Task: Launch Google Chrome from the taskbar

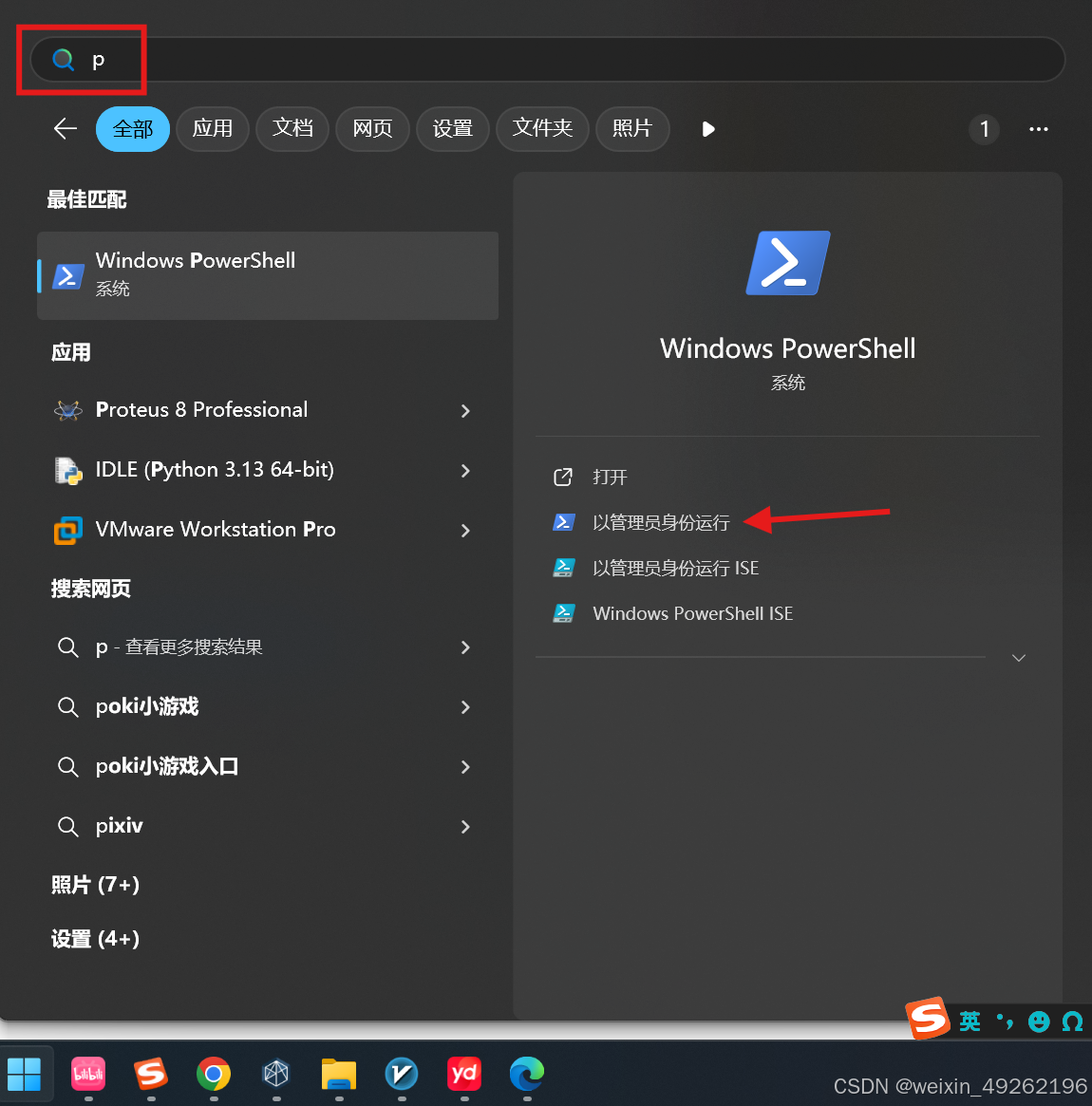Action: [214, 1075]
